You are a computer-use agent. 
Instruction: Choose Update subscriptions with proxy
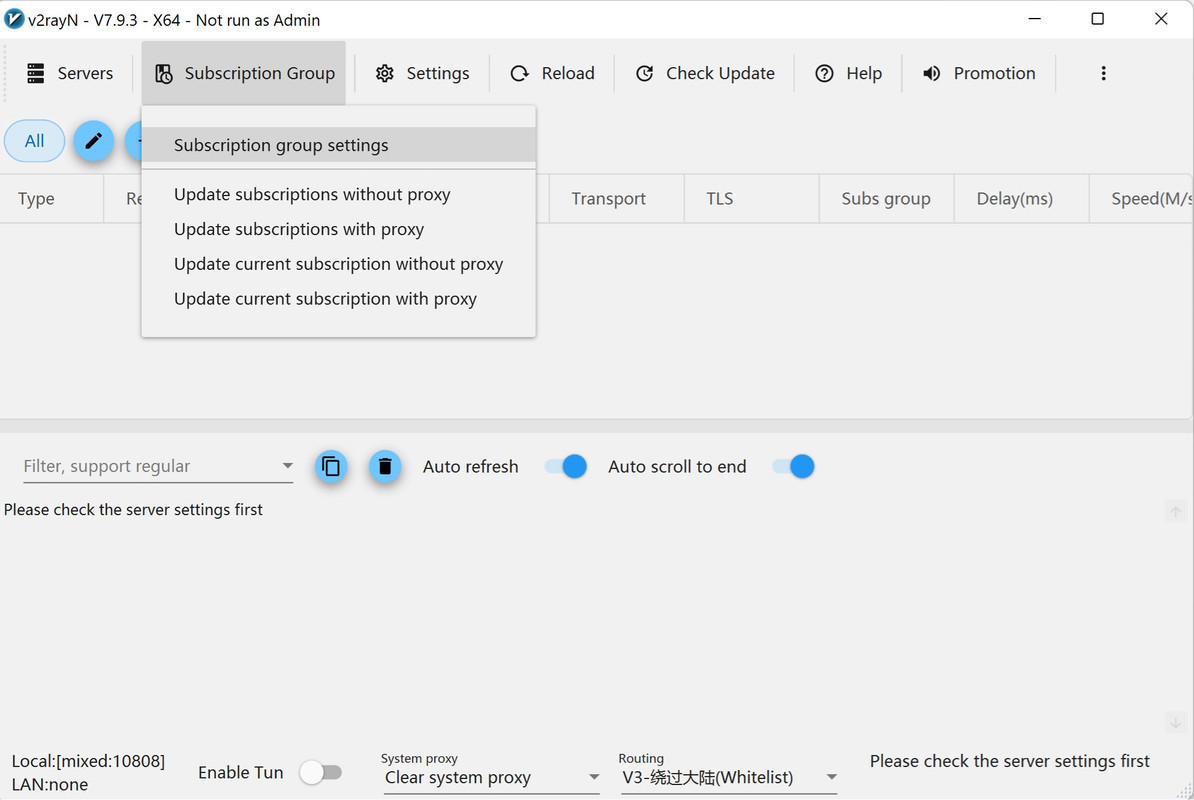click(339, 229)
